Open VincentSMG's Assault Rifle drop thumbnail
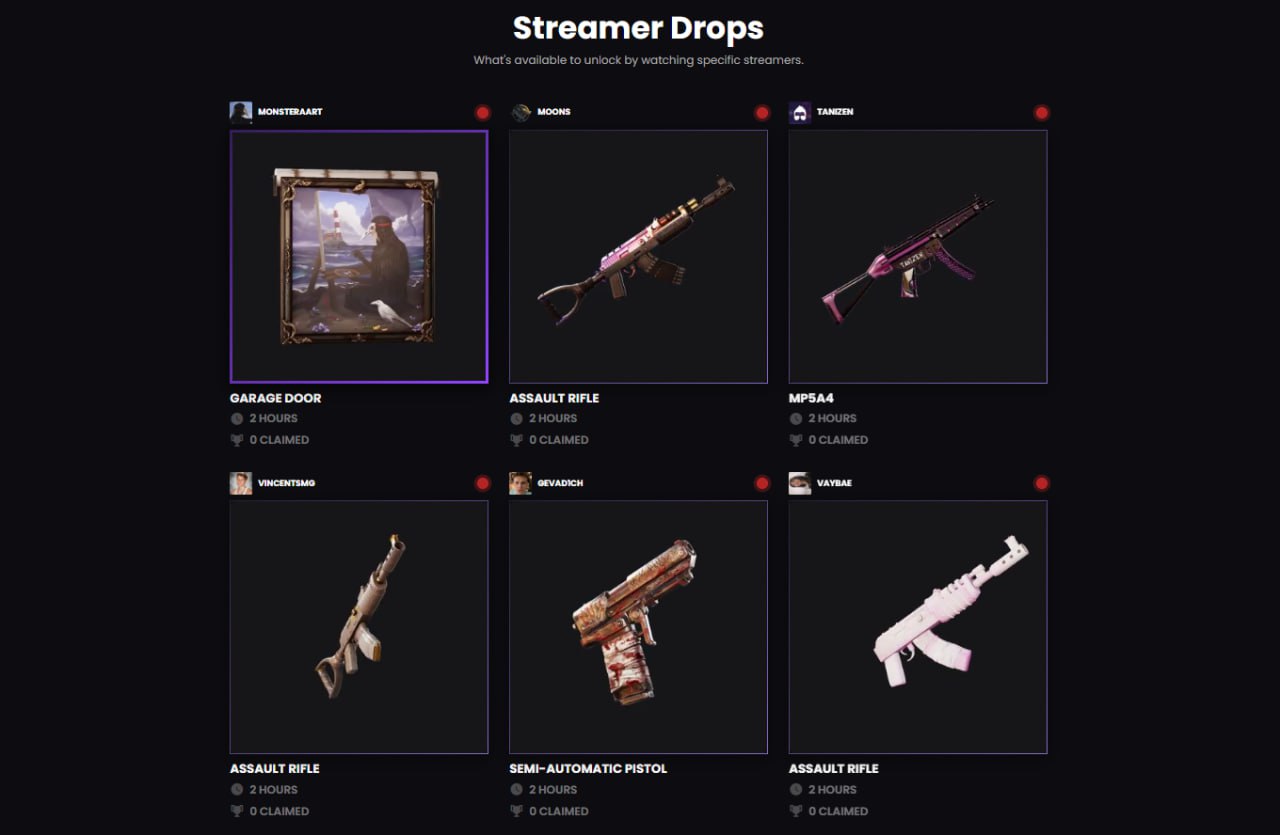The height and width of the screenshot is (835, 1280). tap(359, 627)
